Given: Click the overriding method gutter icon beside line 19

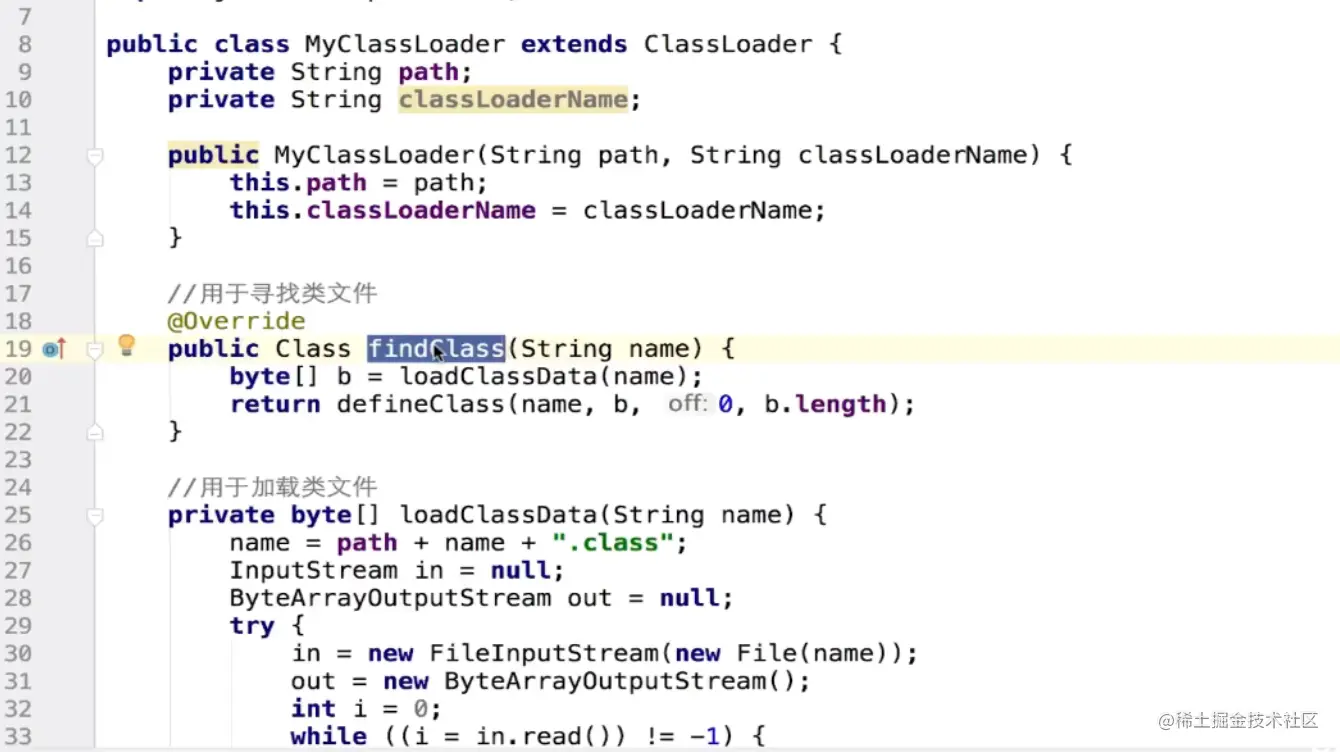Looking at the screenshot, I should 52,348.
